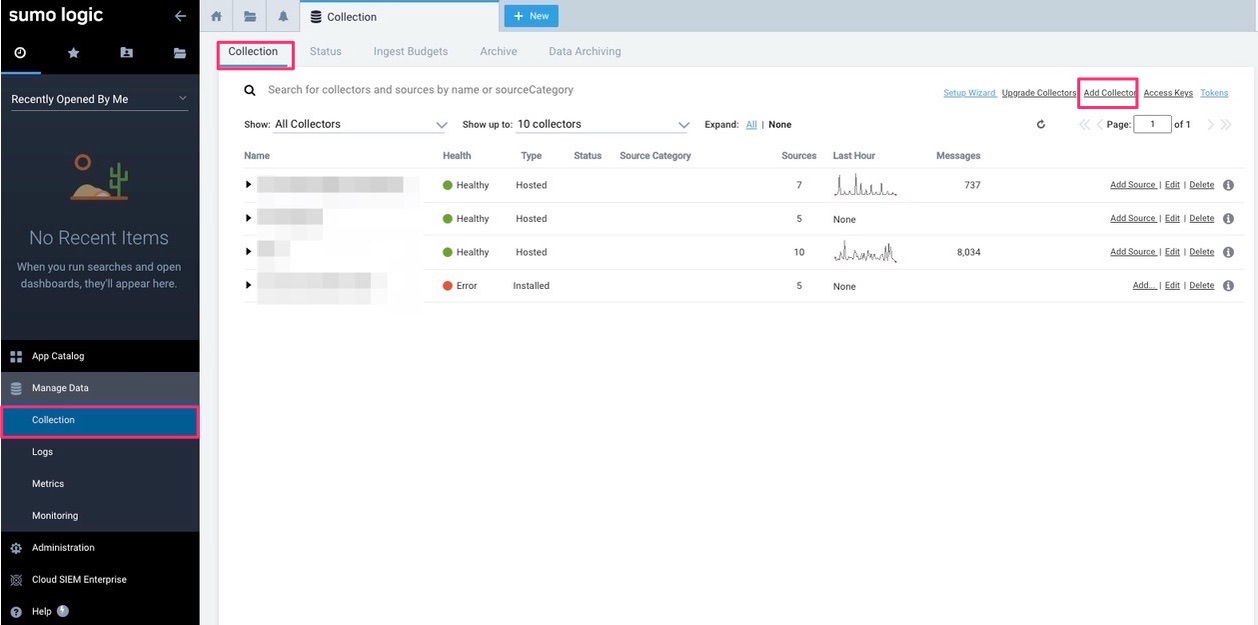Show favorites via the star icon
1258x625 pixels.
click(x=73, y=53)
